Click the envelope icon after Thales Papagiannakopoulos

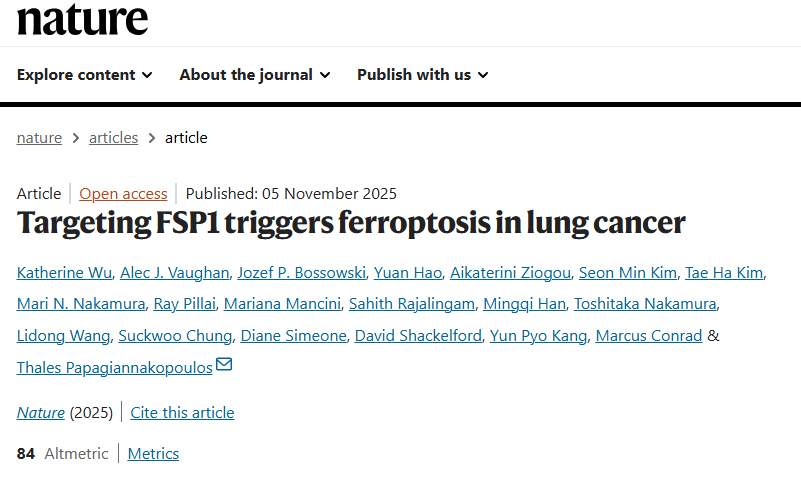coord(224,365)
